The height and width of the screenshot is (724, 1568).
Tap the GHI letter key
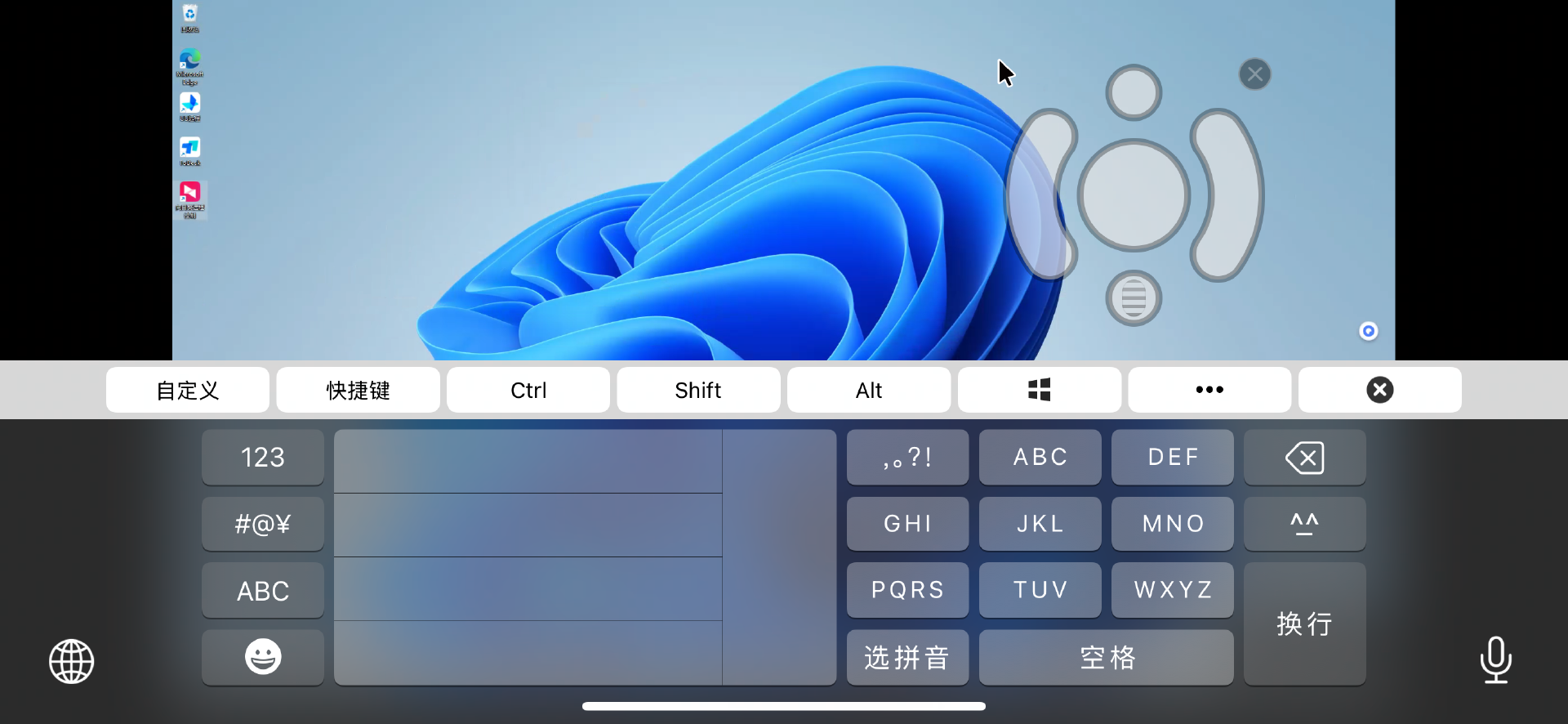tap(907, 524)
